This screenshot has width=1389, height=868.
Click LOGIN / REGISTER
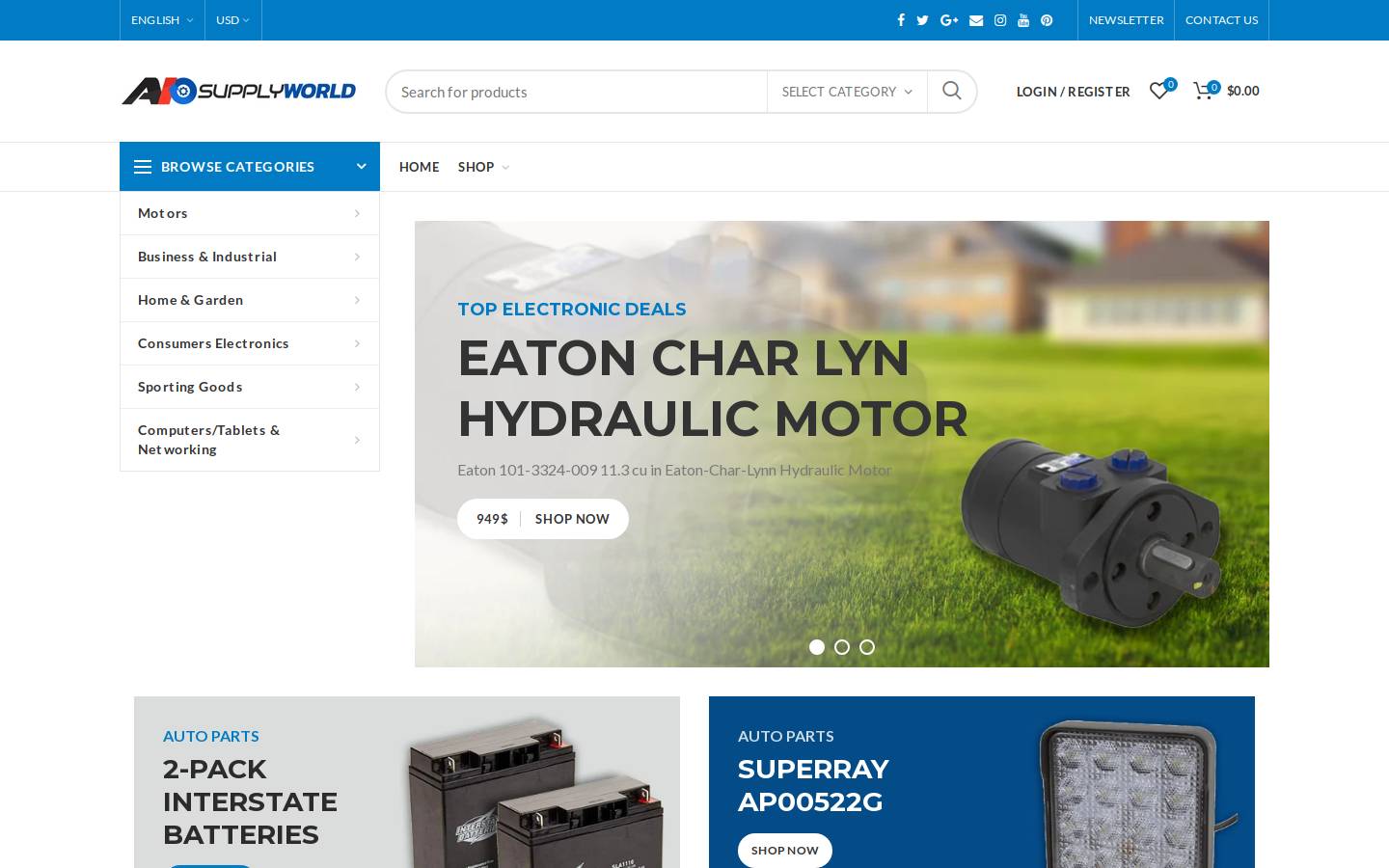point(1073,92)
